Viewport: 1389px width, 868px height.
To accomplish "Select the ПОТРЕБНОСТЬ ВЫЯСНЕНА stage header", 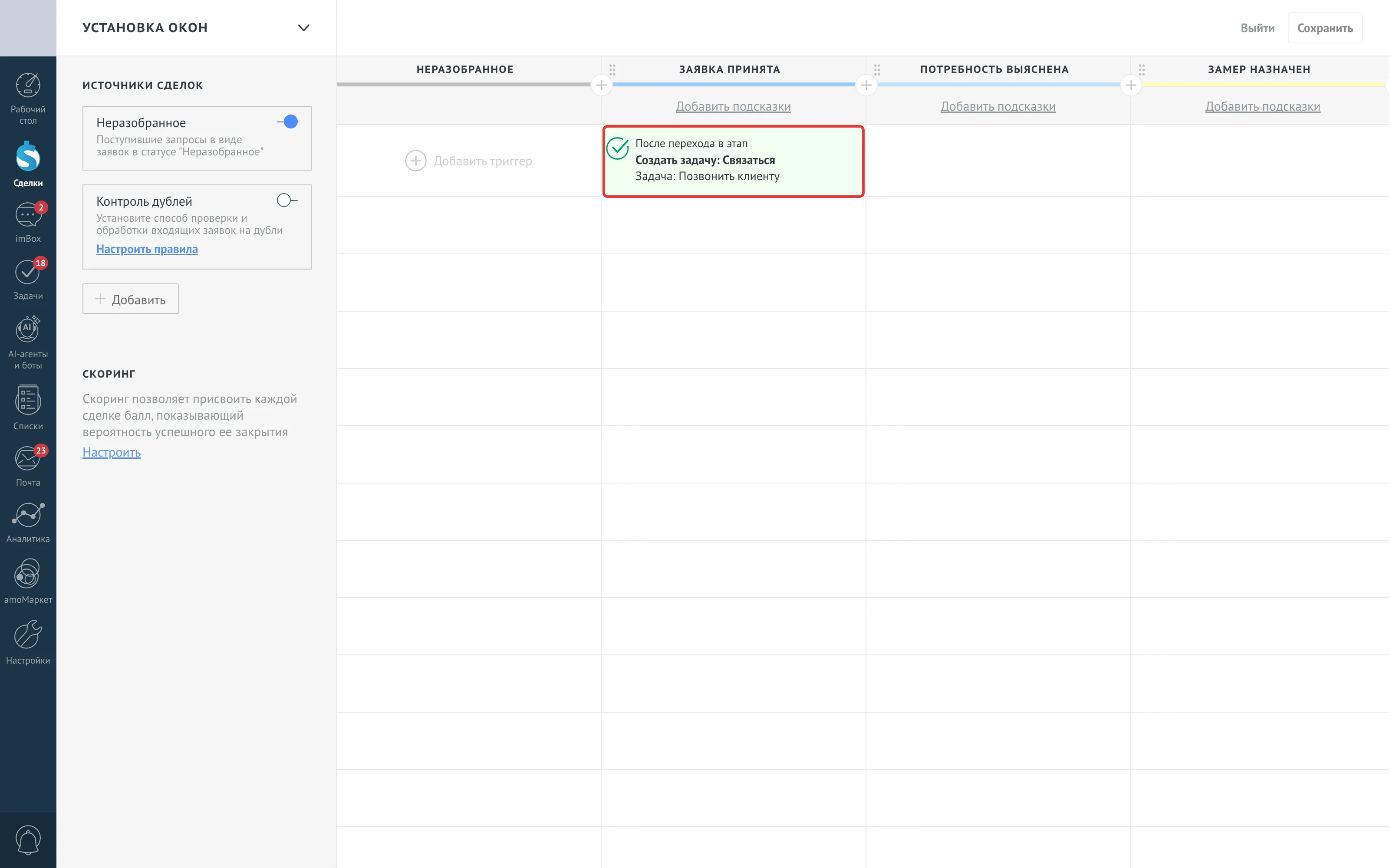I will point(994,69).
